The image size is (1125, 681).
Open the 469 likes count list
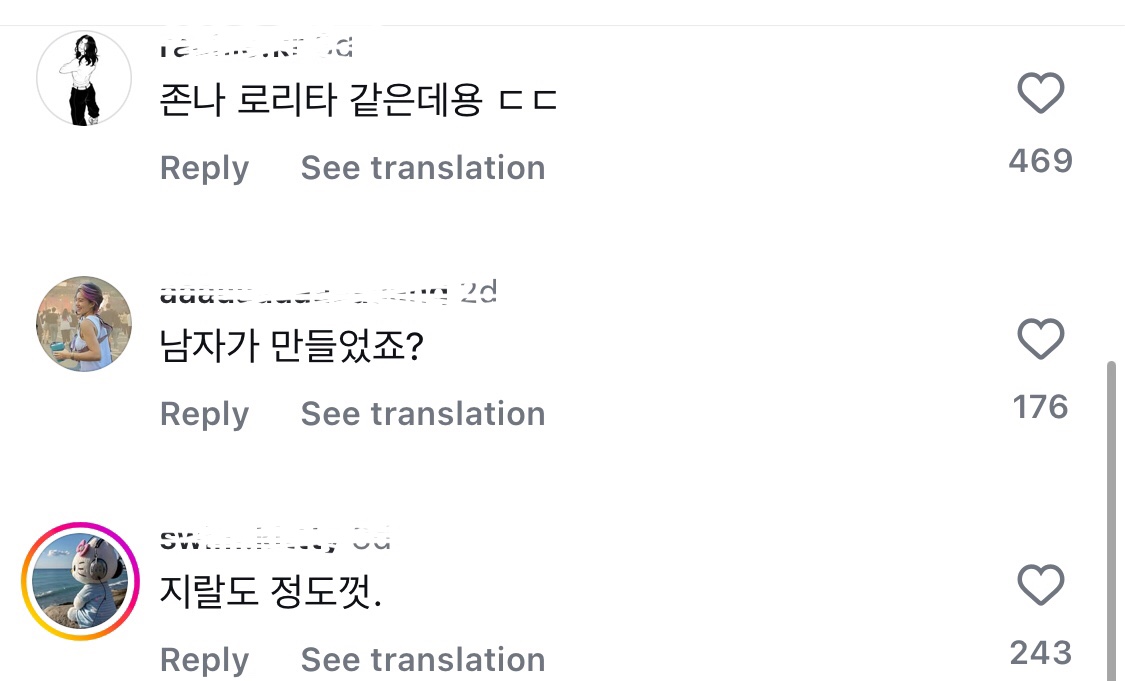[1040, 161]
